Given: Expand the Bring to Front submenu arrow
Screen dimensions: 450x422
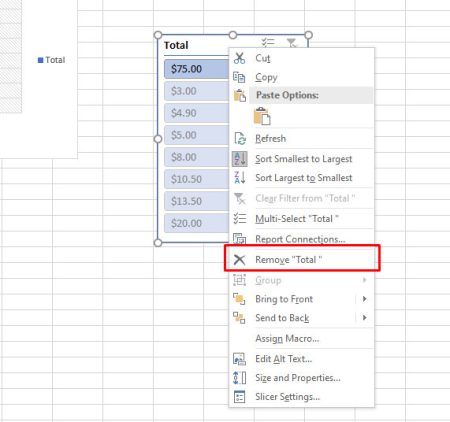Looking at the screenshot, I should pyautogui.click(x=364, y=299).
